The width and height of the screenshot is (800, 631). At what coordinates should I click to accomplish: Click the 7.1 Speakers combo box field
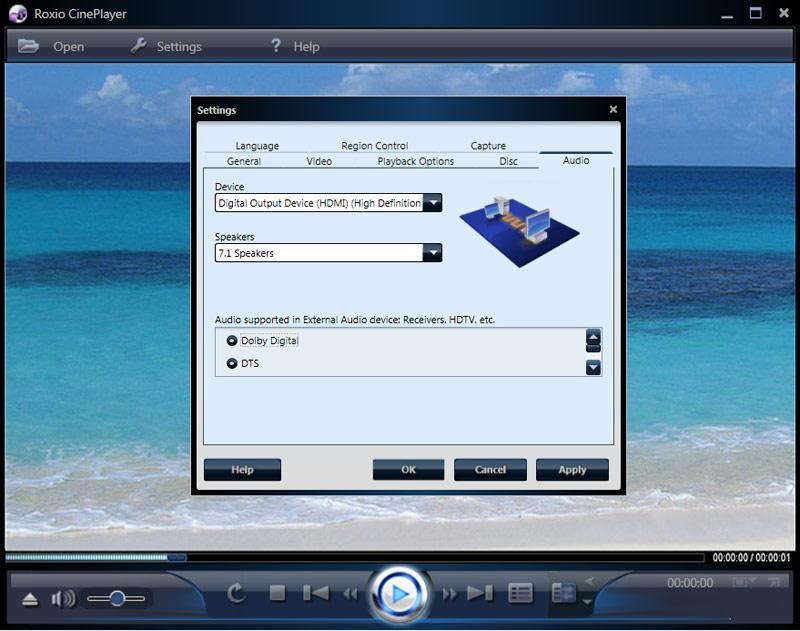328,253
